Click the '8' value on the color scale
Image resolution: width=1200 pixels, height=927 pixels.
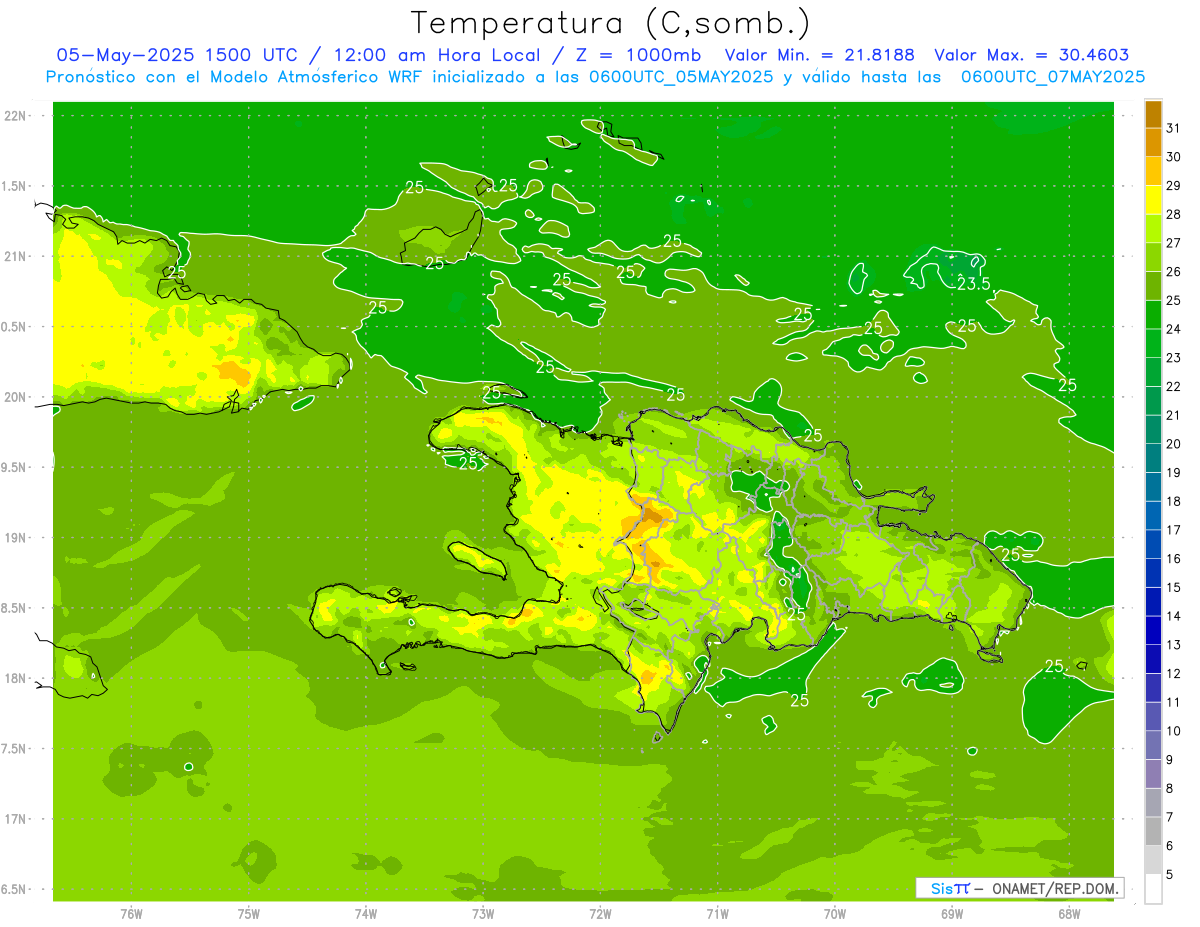coord(1170,788)
